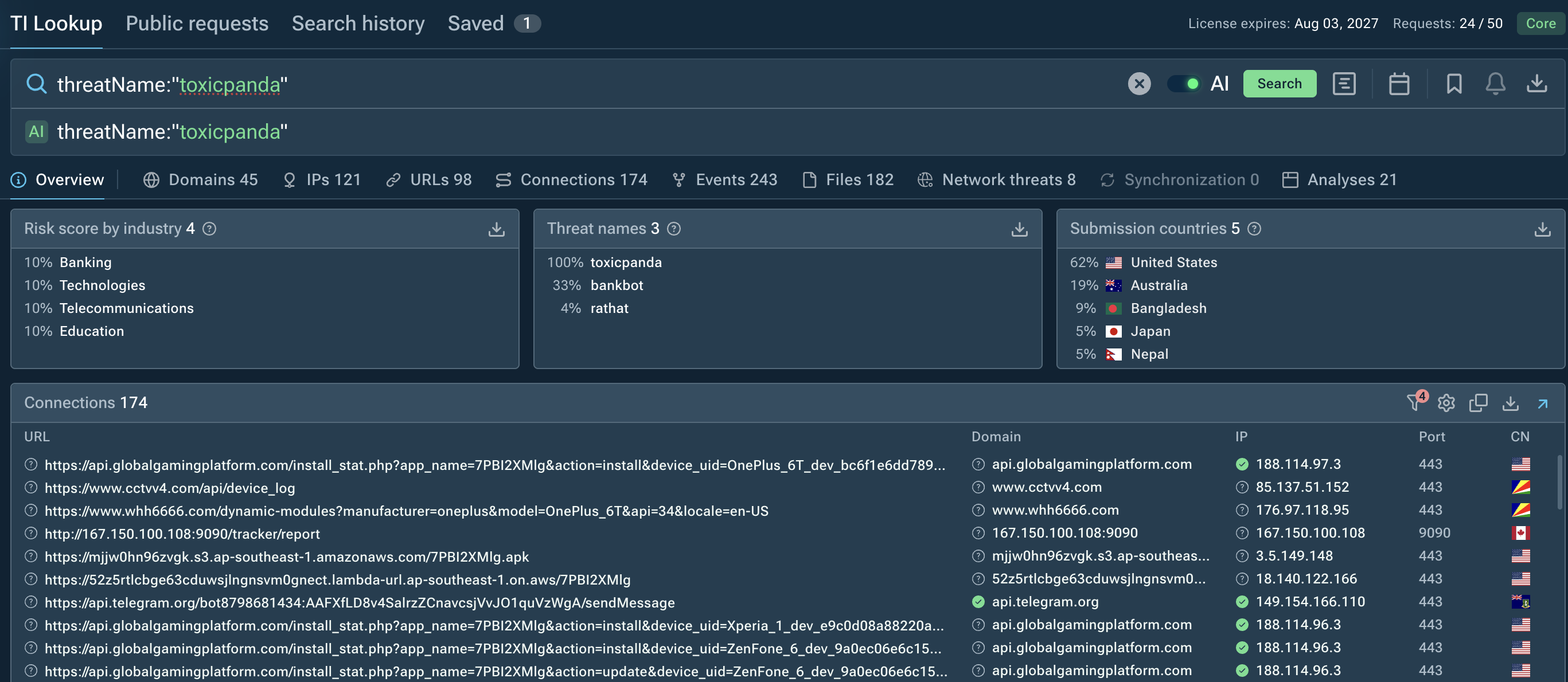Viewport: 1568px width, 682px height.
Task: Select the AI suggested toxicpanda query
Action: click(172, 131)
